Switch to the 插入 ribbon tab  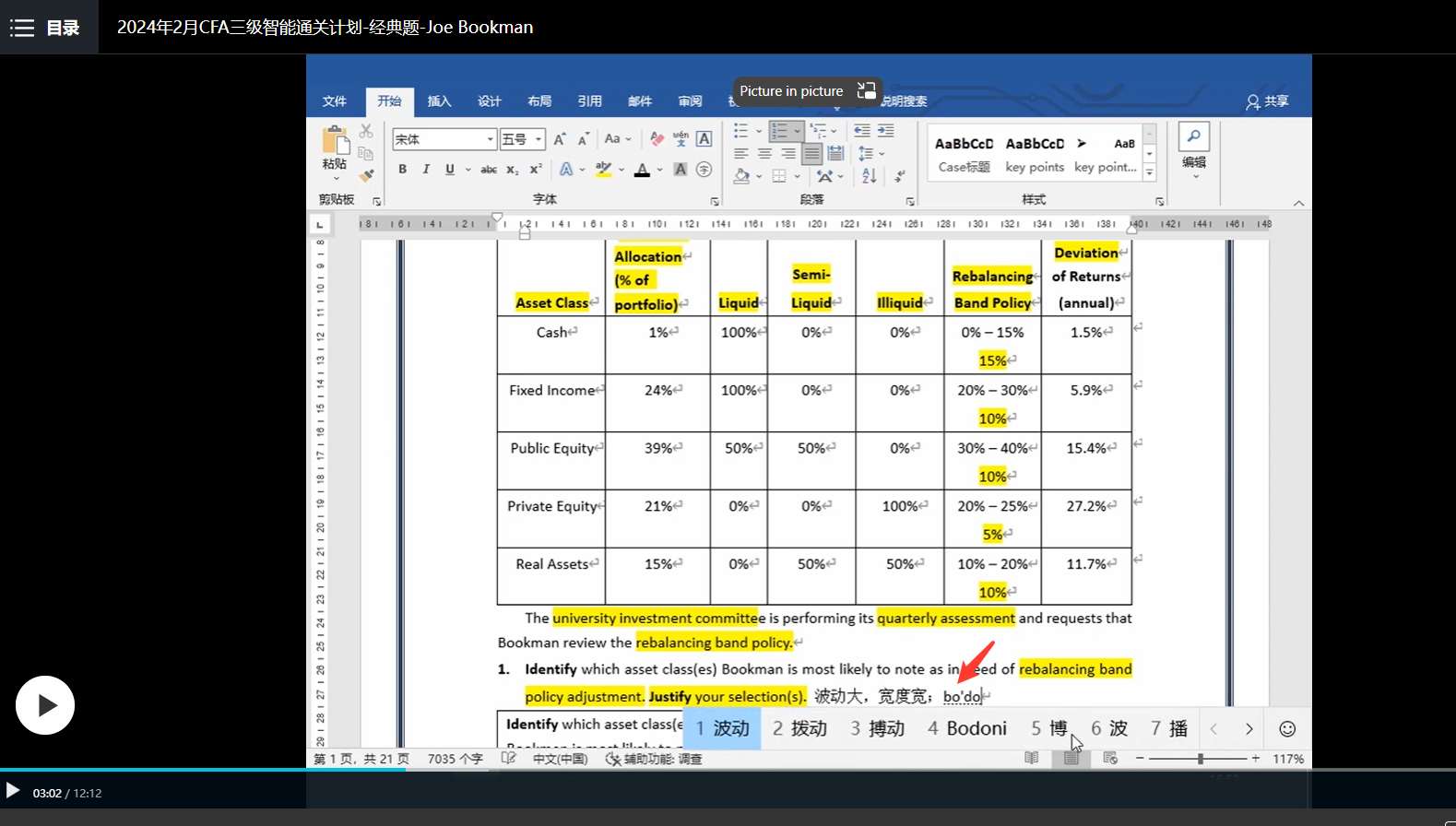point(439,101)
